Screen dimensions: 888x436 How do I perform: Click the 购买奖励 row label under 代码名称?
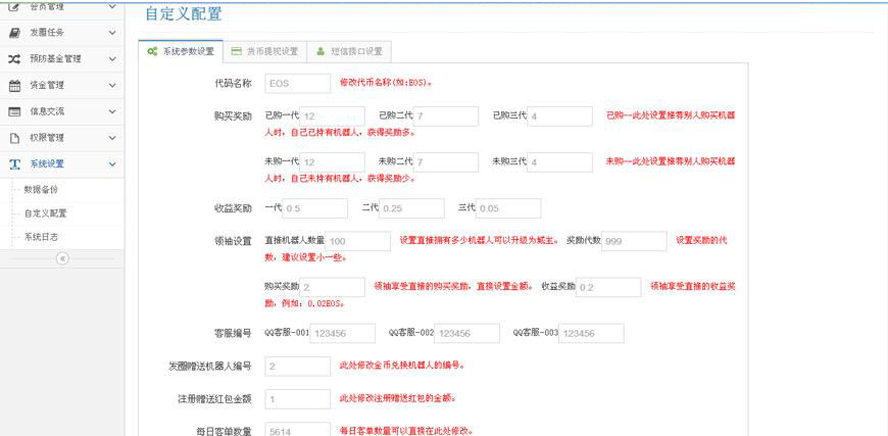[234, 117]
